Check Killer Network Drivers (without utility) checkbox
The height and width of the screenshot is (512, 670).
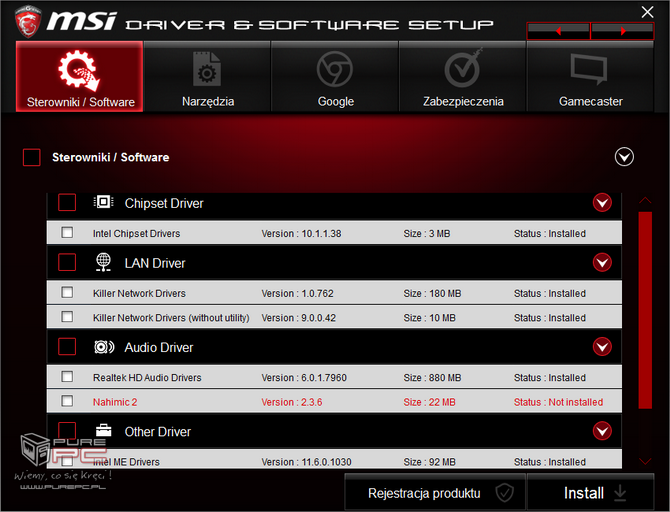(67, 317)
